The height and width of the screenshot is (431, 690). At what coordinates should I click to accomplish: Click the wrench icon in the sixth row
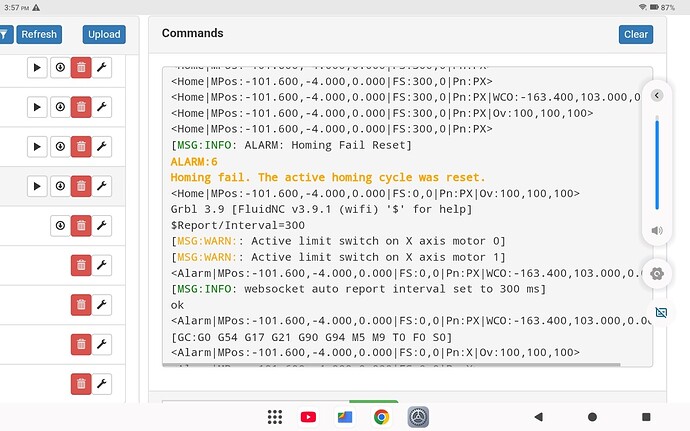[102, 265]
